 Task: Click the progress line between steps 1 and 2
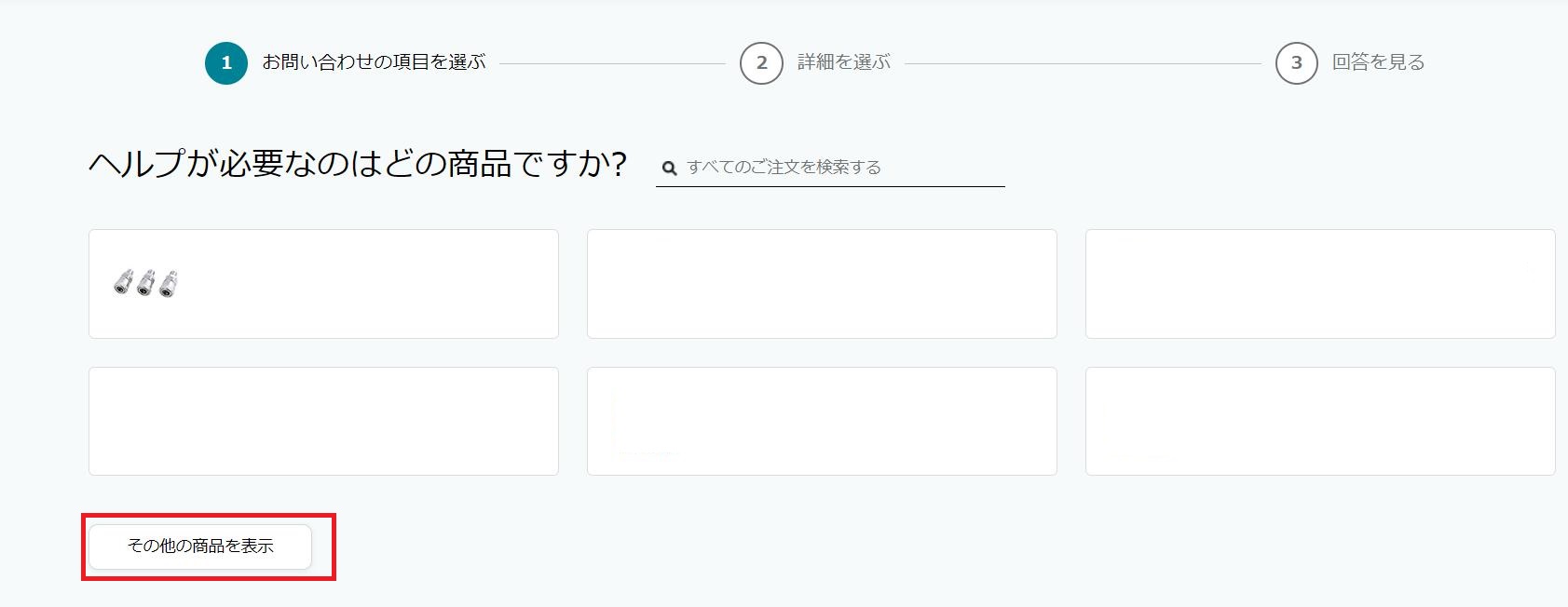point(612,63)
